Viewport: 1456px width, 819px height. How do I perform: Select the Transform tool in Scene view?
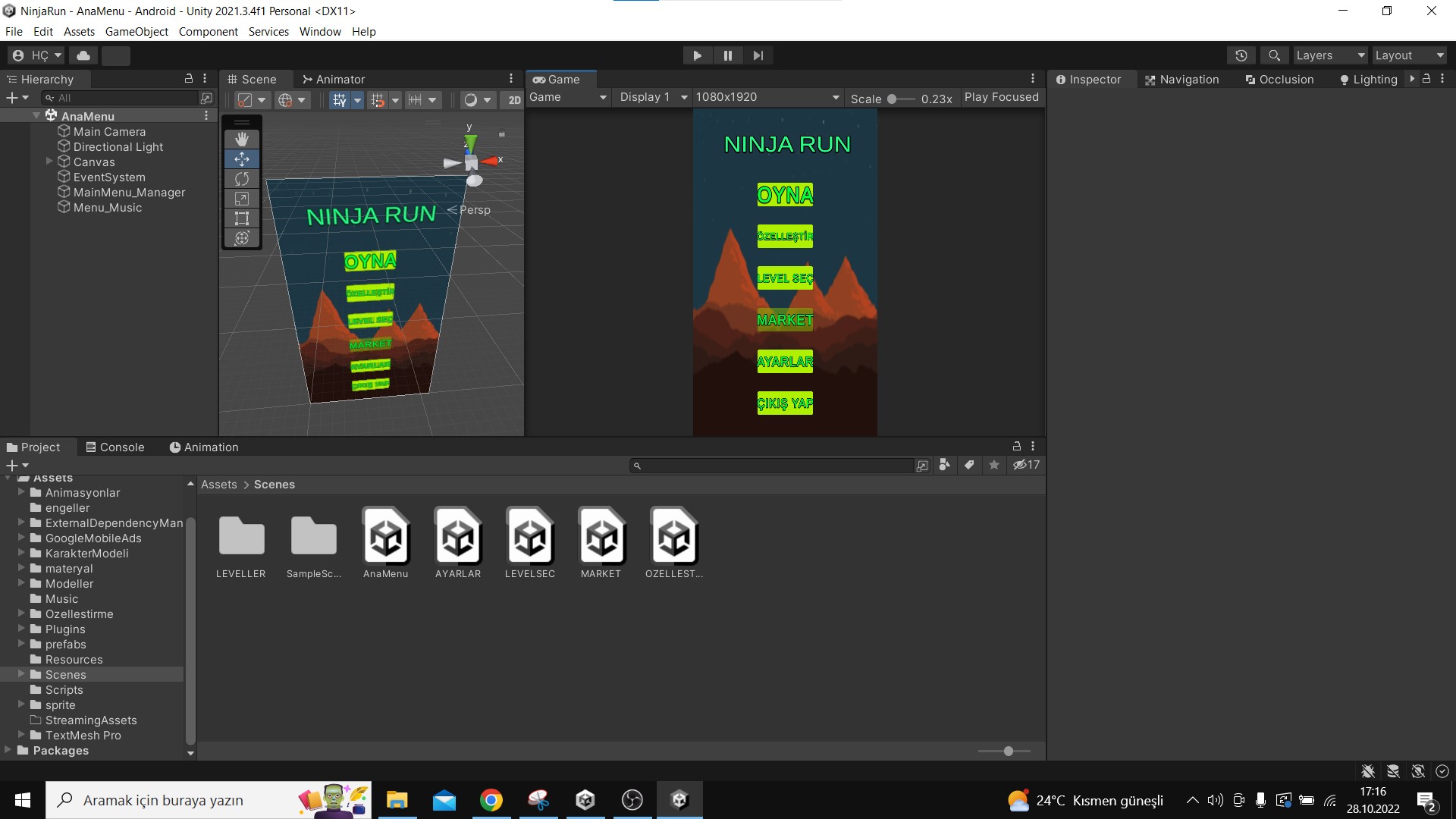tap(242, 238)
